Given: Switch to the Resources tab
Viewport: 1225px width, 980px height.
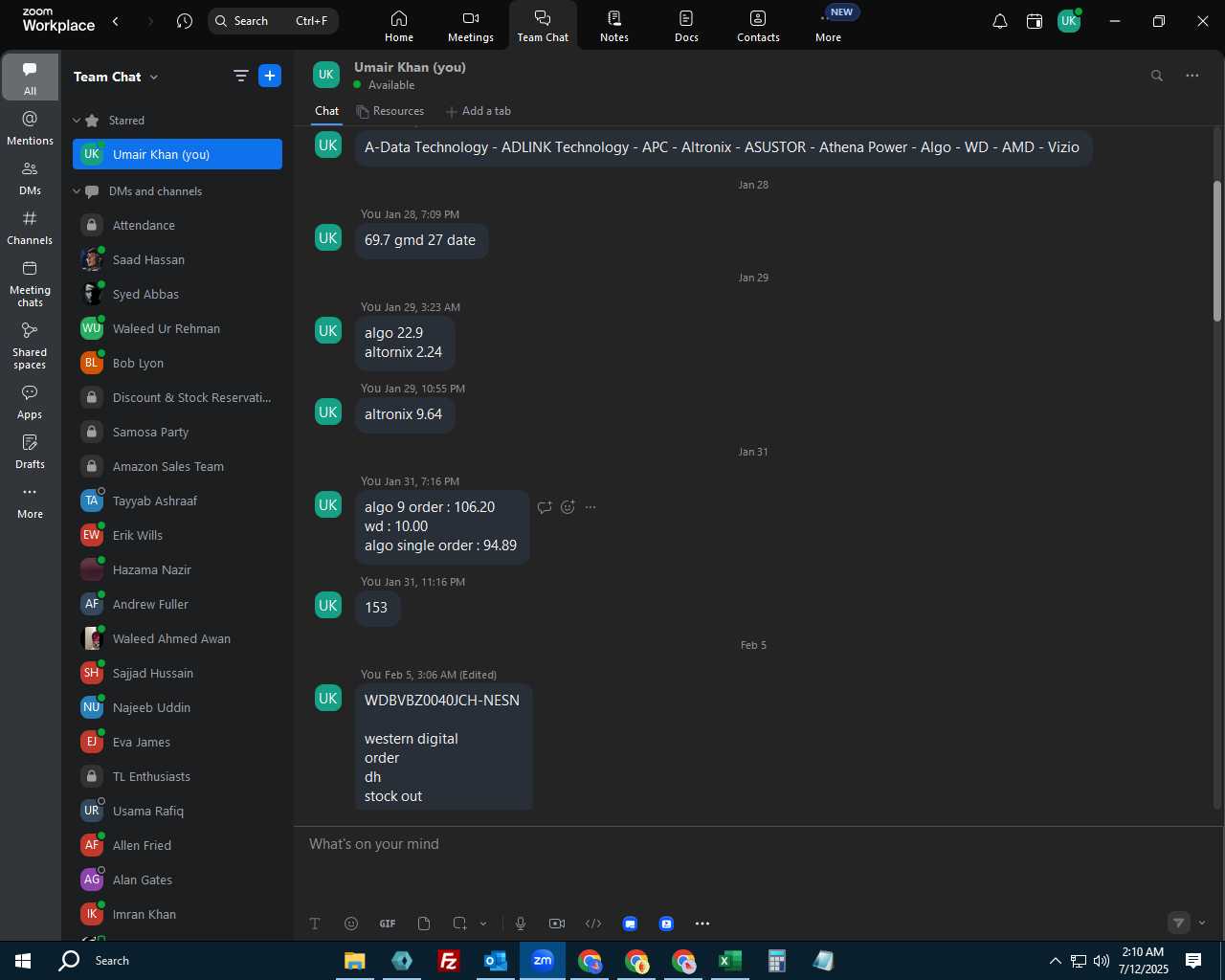Looking at the screenshot, I should click(x=390, y=111).
